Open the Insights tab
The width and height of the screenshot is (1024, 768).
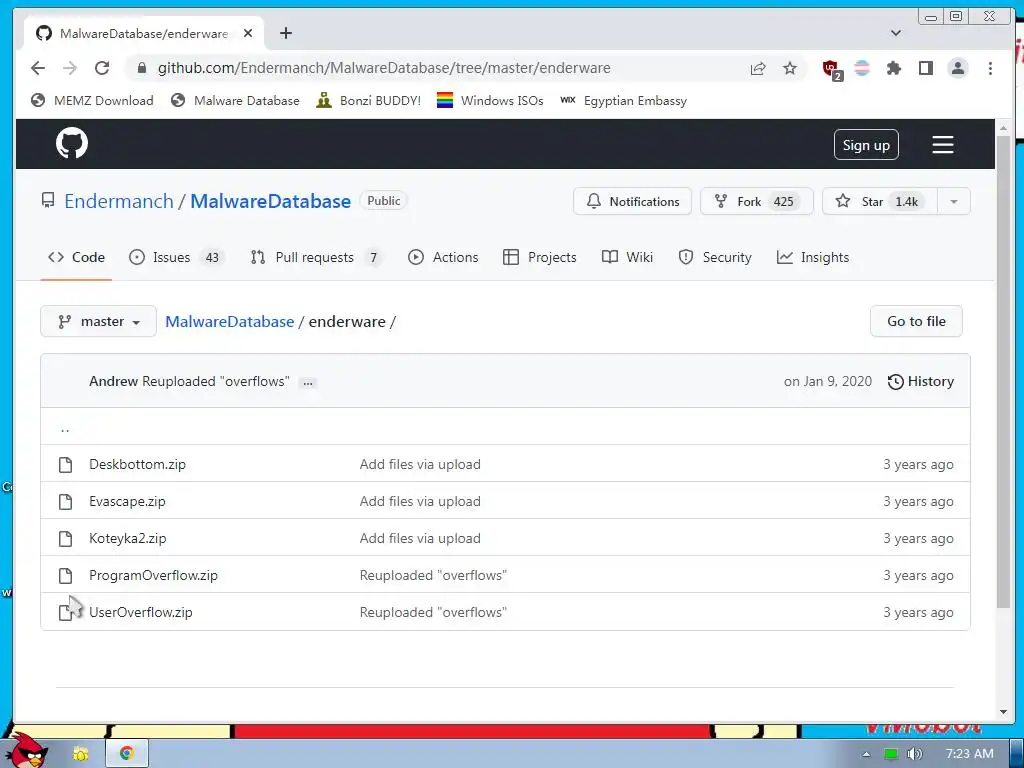[812, 257]
